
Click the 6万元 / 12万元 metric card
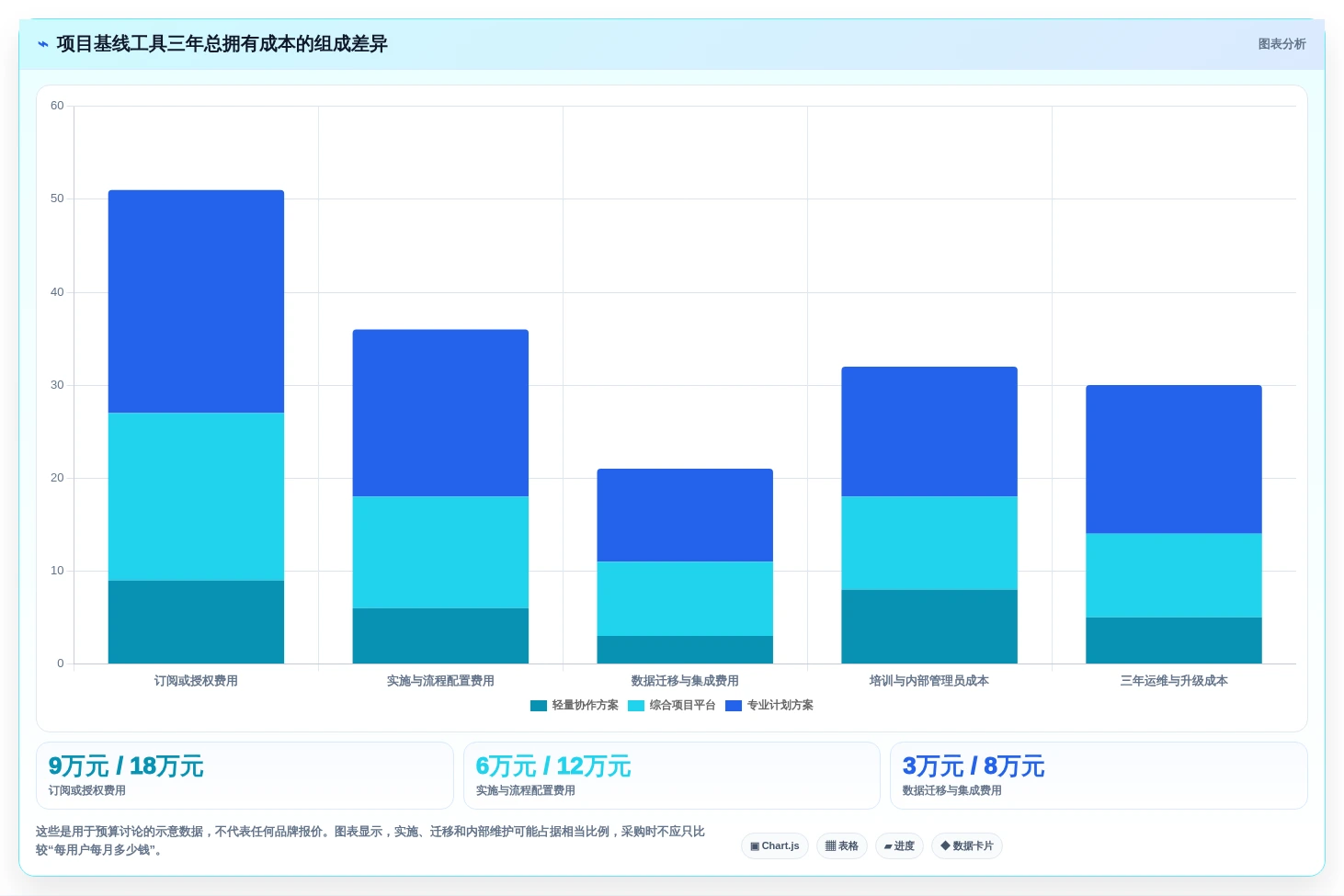tap(672, 776)
